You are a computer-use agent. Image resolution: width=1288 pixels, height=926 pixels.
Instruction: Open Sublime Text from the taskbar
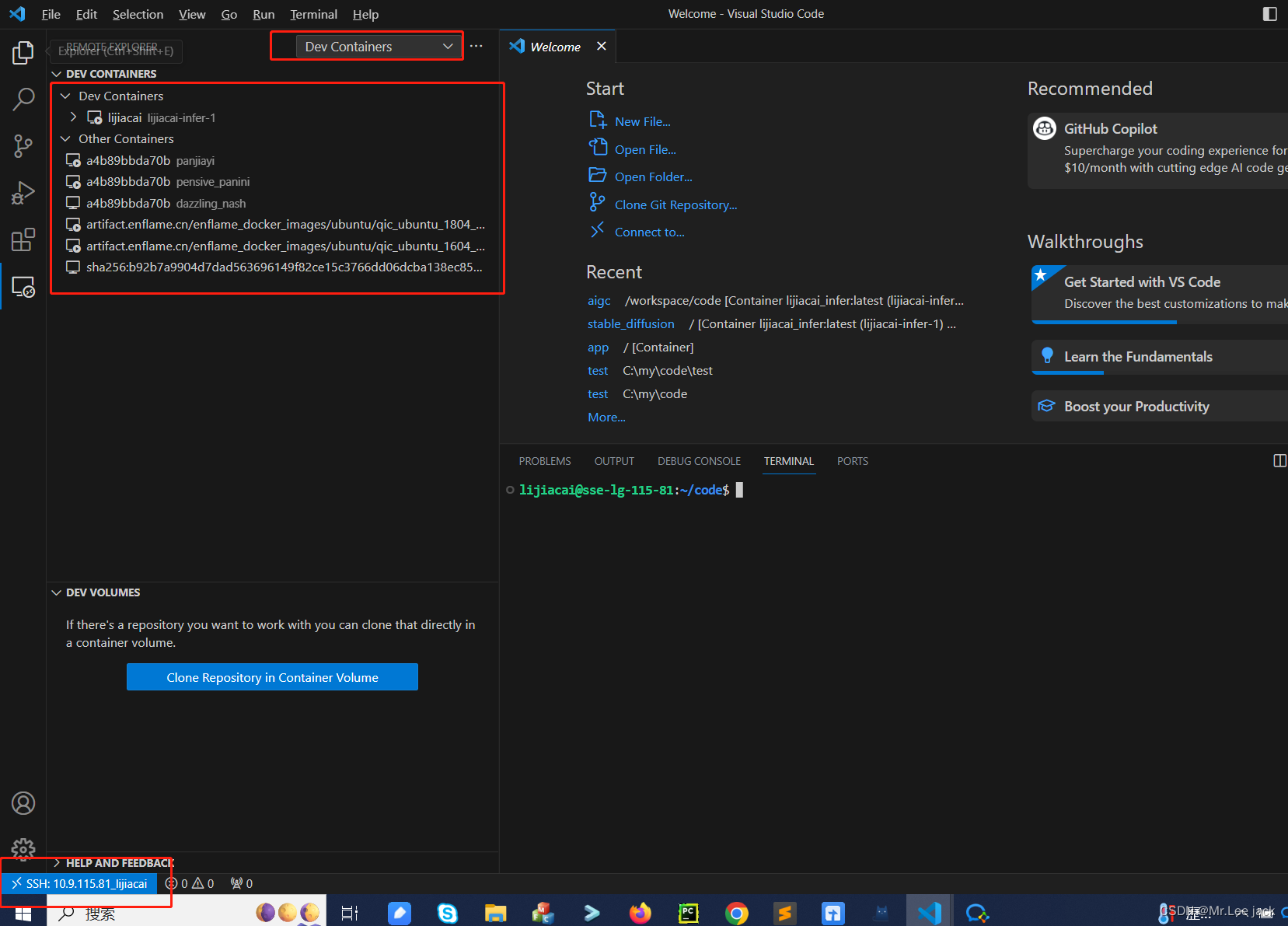click(784, 913)
